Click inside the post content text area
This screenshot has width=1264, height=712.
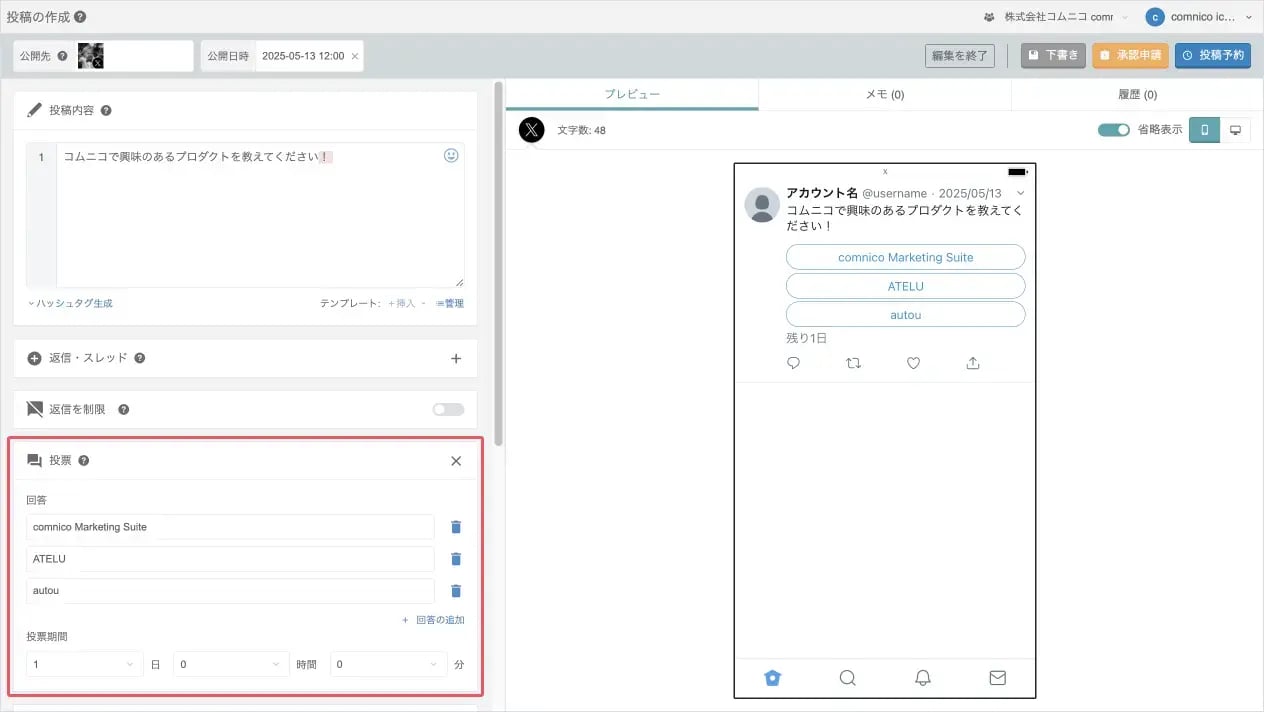point(260,215)
